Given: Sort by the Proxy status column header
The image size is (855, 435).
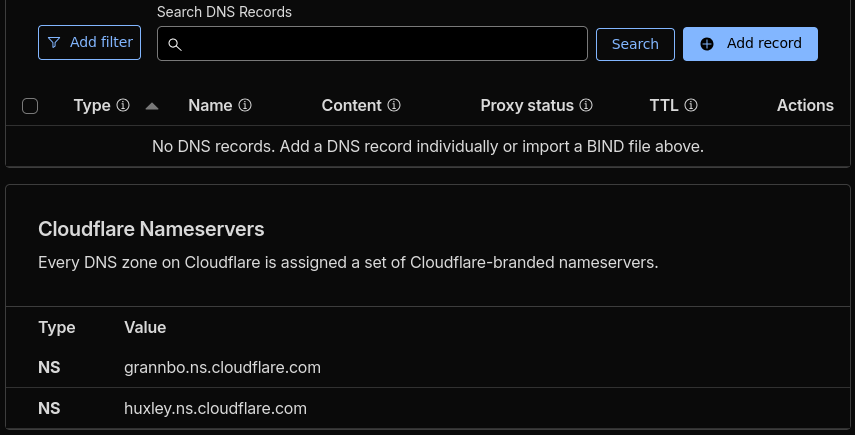Looking at the screenshot, I should click(527, 105).
